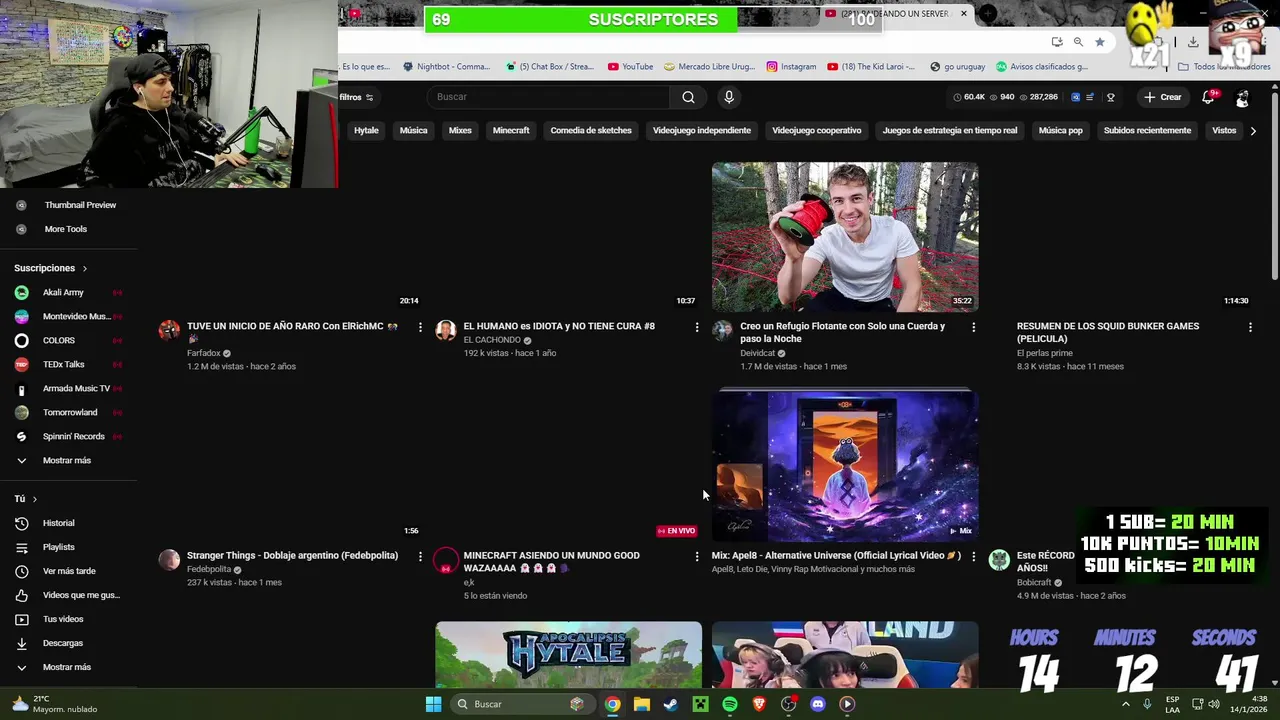Viewport: 1280px width, 720px height.
Task: Open three-dot menu for MINECRAFT ASIENDO UN MUNDO video
Action: (697, 556)
